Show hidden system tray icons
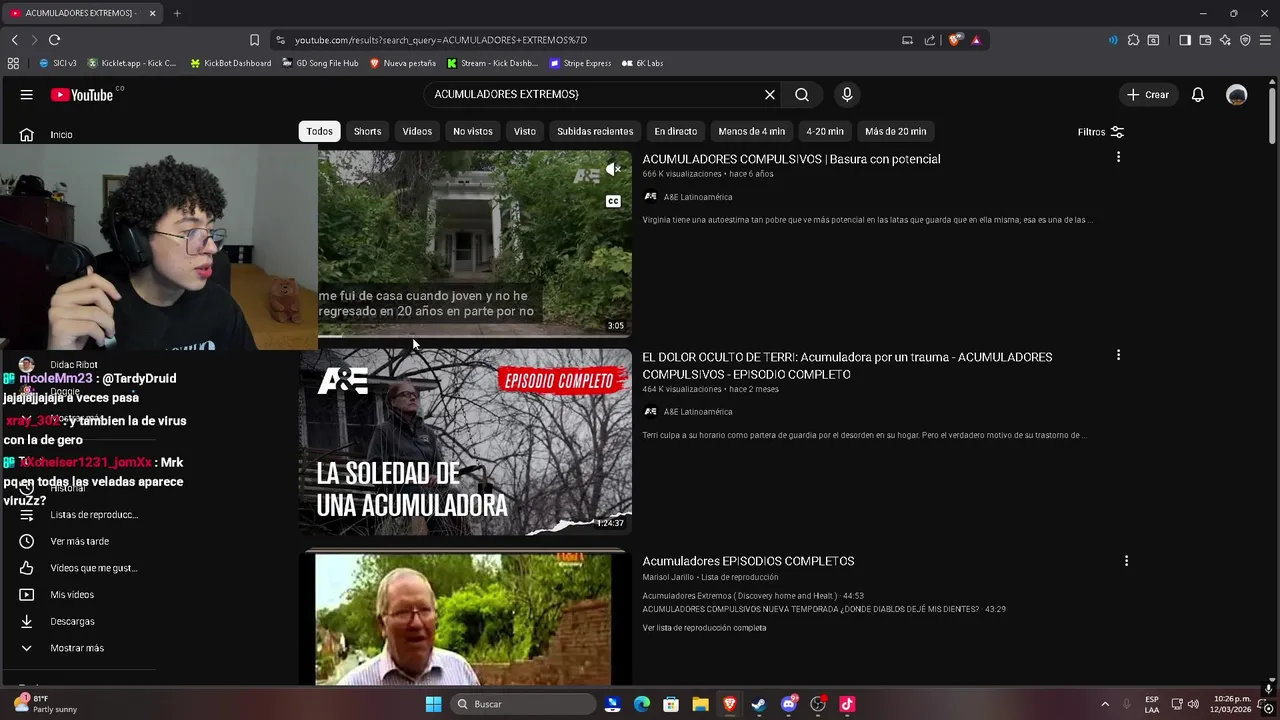1280x720 pixels. pos(1105,704)
